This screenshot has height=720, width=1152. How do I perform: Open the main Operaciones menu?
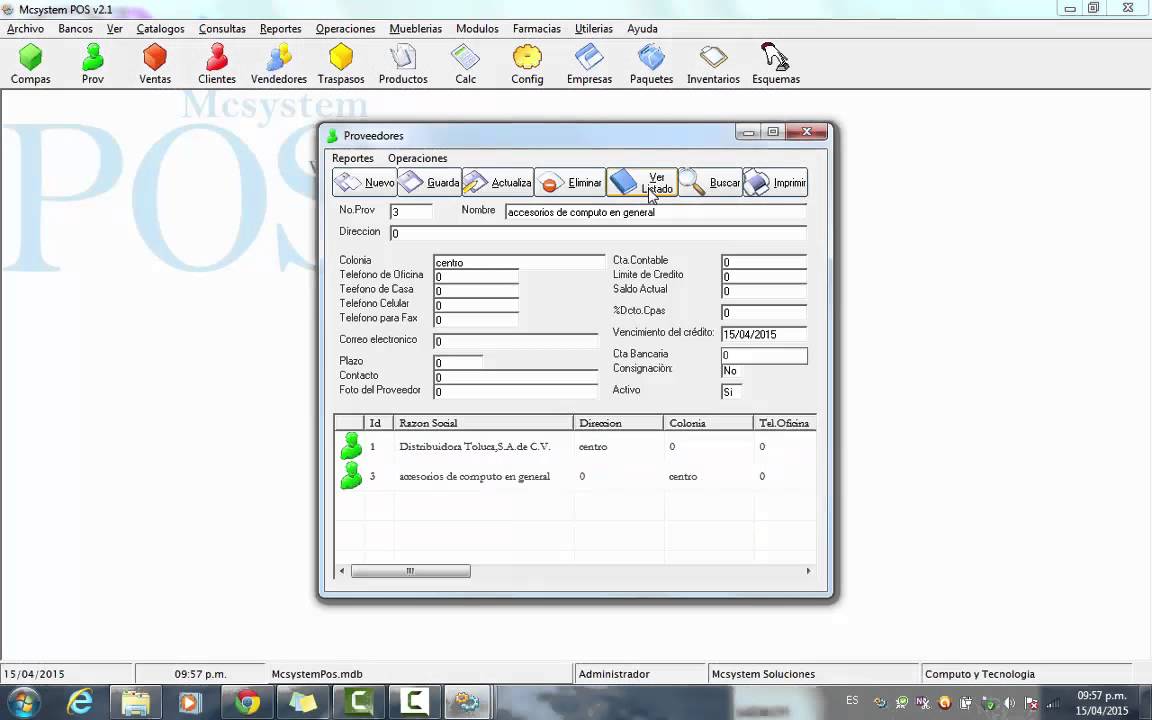click(x=345, y=29)
